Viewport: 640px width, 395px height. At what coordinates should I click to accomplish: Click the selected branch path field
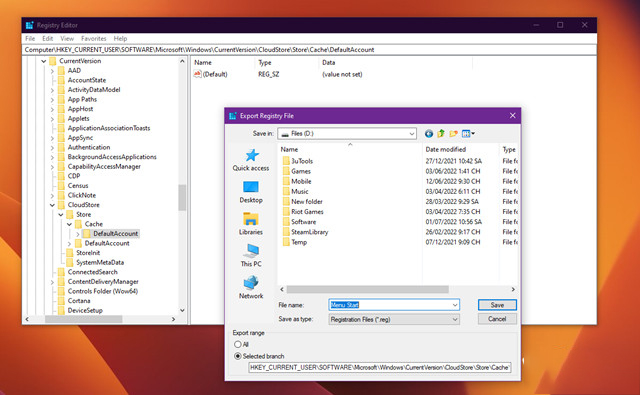click(x=380, y=367)
